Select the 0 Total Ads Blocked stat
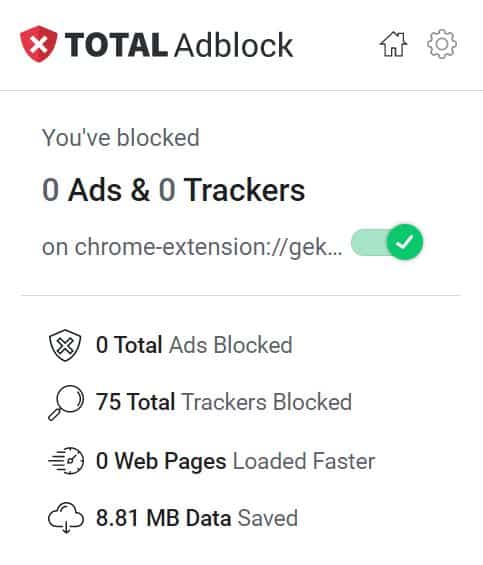The image size is (483, 565). (x=194, y=345)
